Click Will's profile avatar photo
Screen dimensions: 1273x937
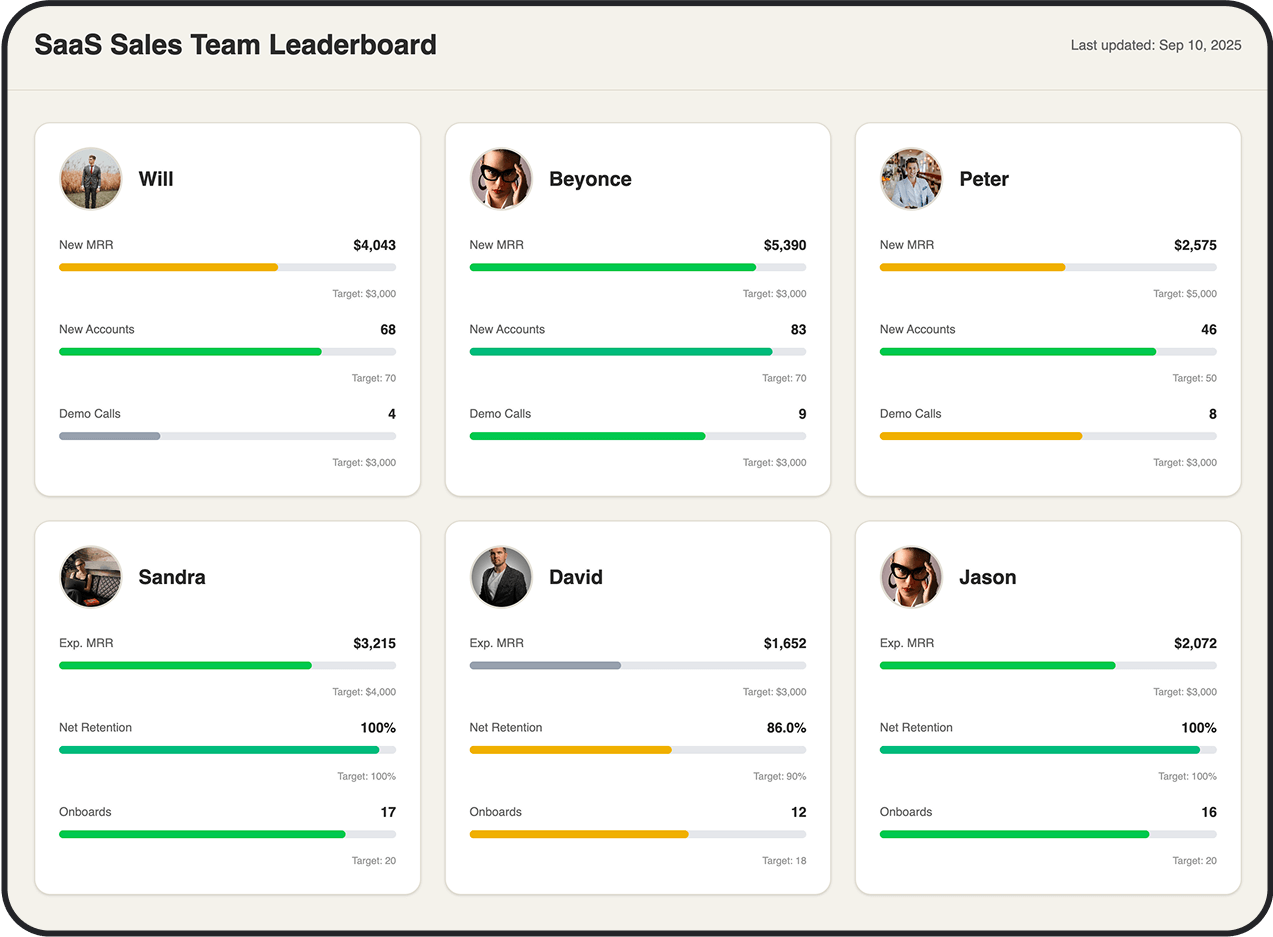(90, 180)
